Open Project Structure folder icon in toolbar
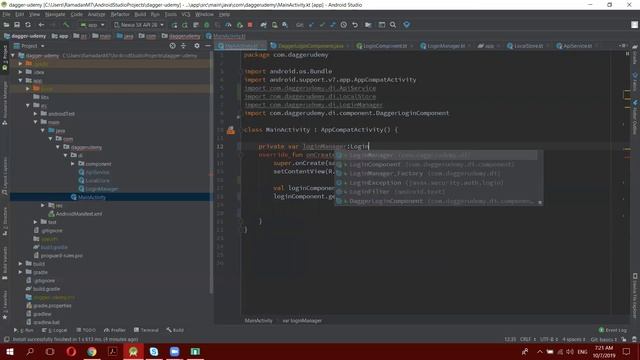Image resolution: width=640 pixels, height=360 pixels. click(368, 25)
